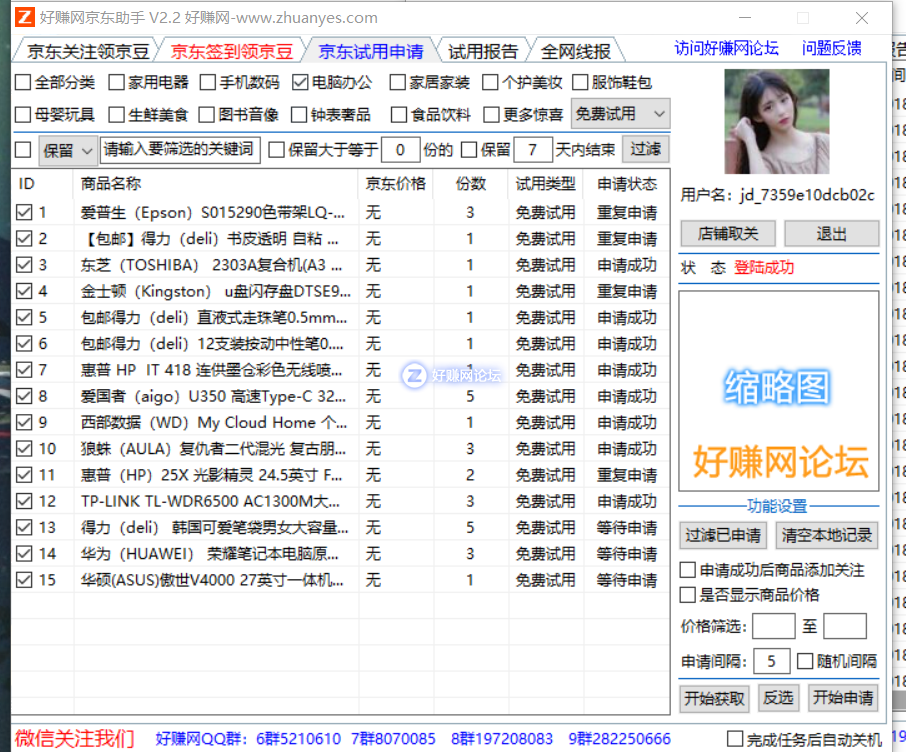Click the 退出 logout button

tap(831, 234)
